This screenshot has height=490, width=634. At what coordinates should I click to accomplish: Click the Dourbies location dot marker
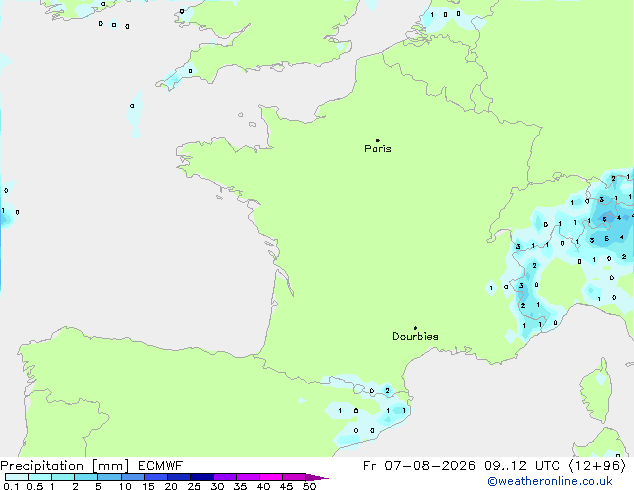tap(415, 328)
